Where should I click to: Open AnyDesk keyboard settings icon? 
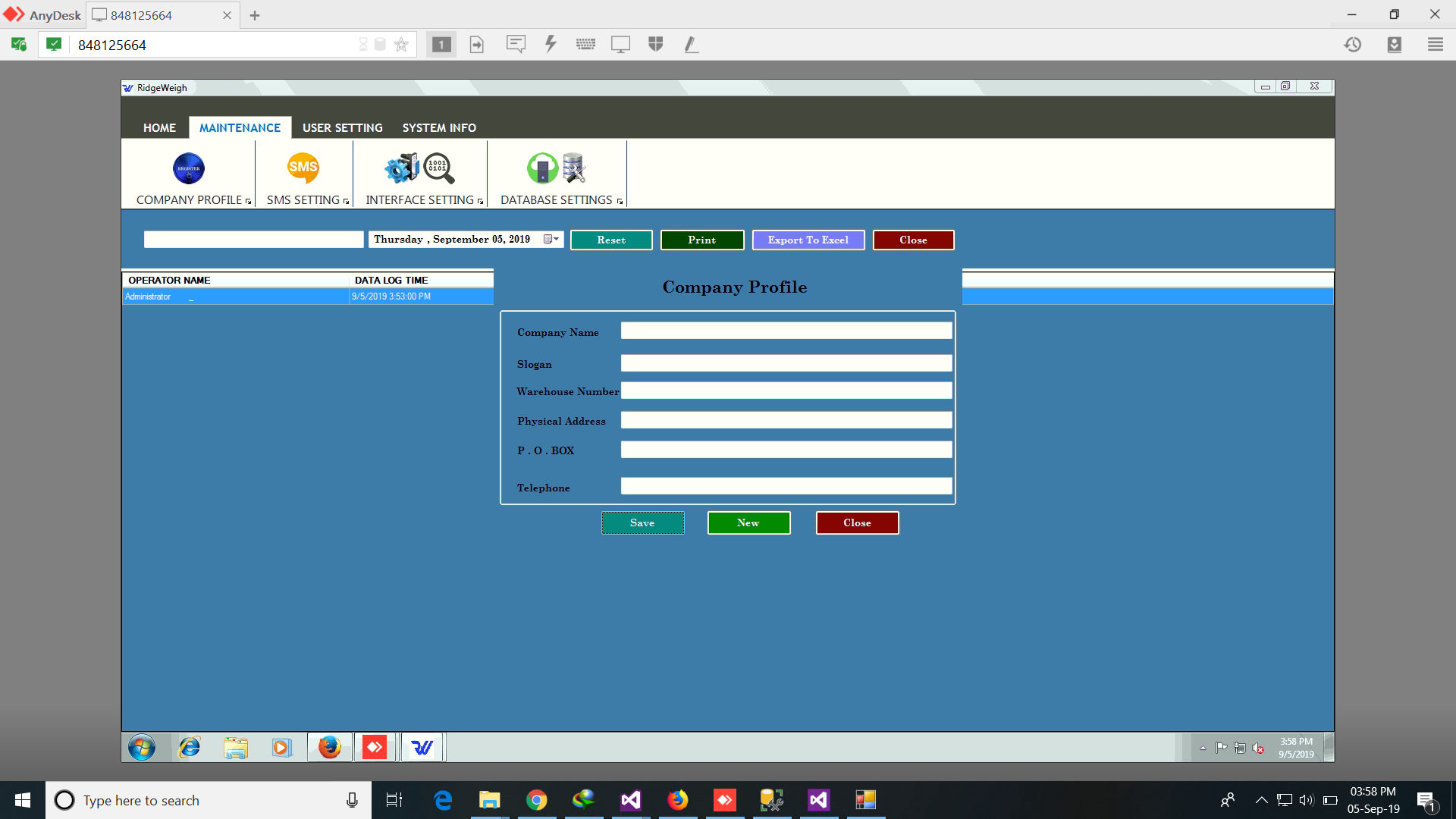(585, 44)
